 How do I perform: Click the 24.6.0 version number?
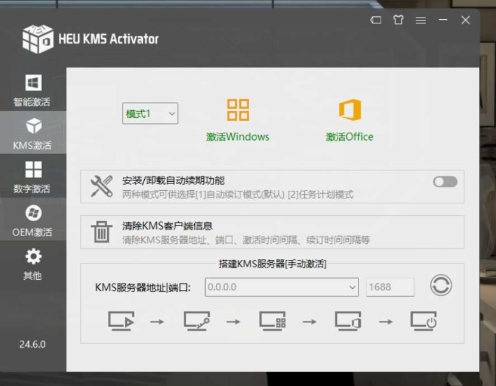[x=32, y=344]
